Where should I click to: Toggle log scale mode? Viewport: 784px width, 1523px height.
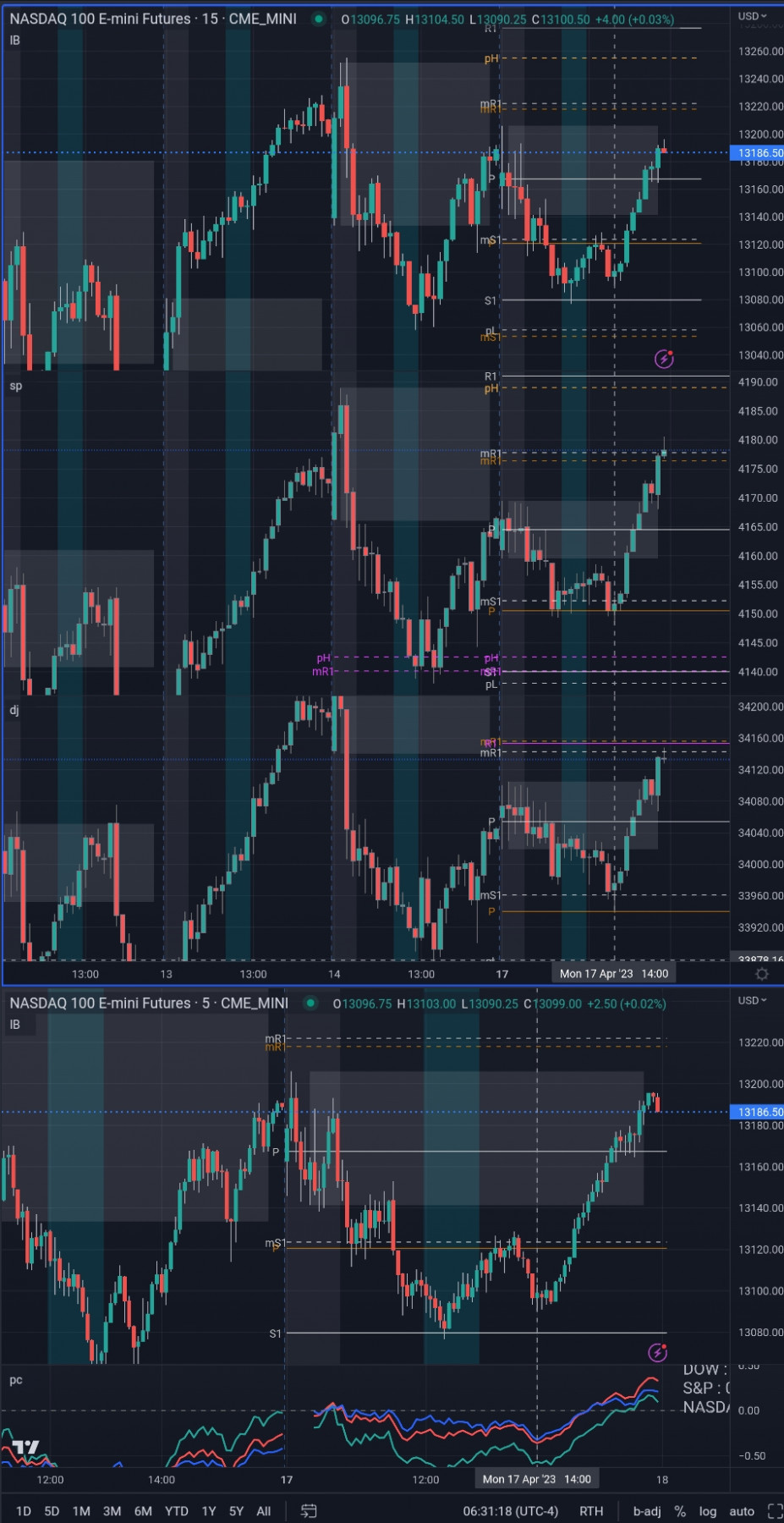tap(708, 1510)
